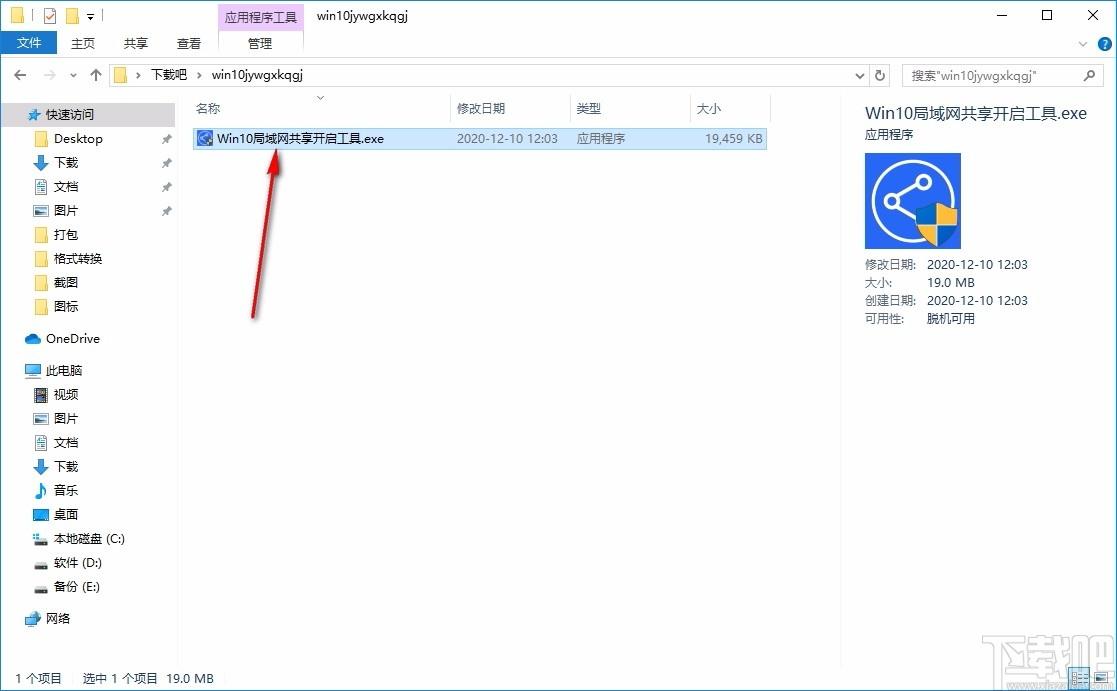The height and width of the screenshot is (691, 1117).
Task: Click the exe file icon in the list
Action: click(x=205, y=138)
